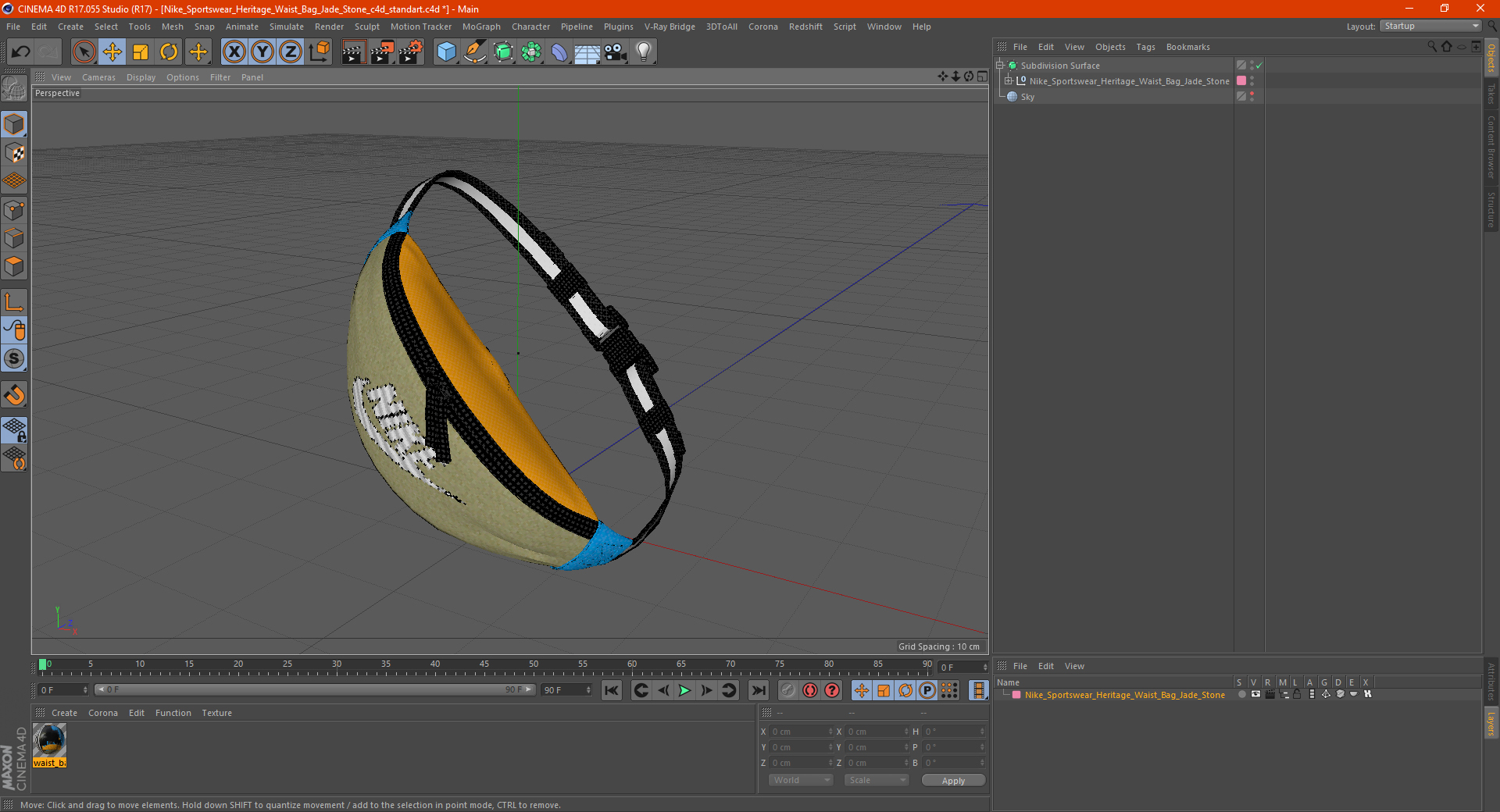Open the Deformer bend icon
The height and width of the screenshot is (812, 1500).
559,52
